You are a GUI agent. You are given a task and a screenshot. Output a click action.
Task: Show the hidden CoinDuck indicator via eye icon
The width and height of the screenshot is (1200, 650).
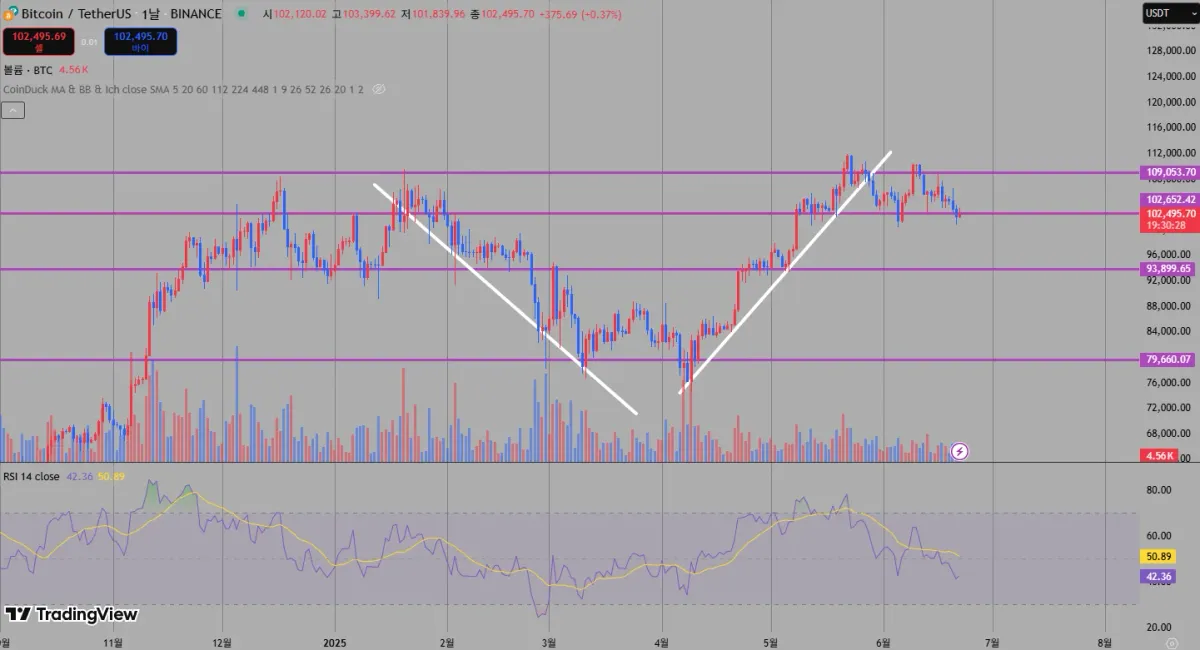tap(379, 89)
